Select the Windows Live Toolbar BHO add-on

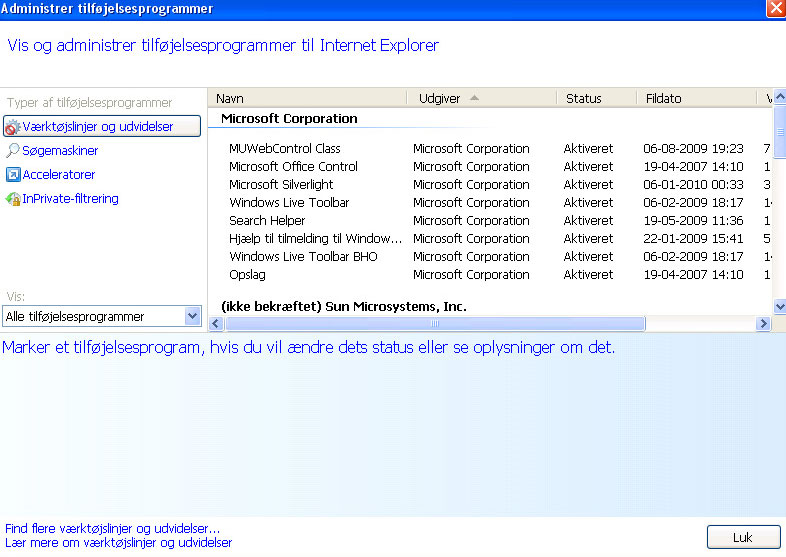tap(303, 257)
